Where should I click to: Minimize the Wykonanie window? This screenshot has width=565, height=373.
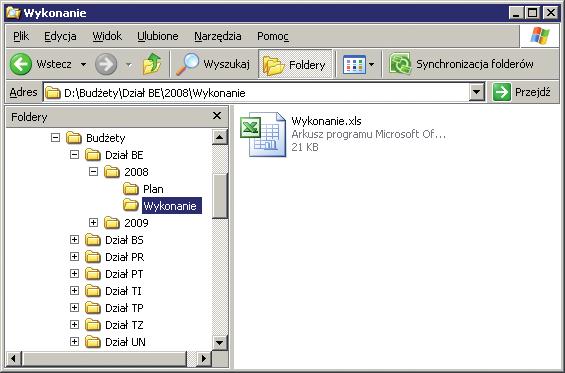516,13
